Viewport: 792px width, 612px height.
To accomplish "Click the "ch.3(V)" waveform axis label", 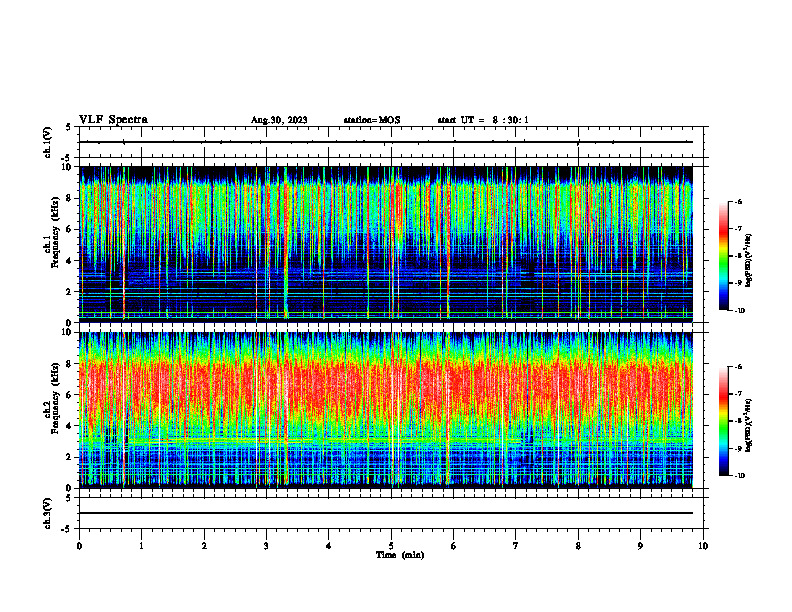I will [48, 513].
